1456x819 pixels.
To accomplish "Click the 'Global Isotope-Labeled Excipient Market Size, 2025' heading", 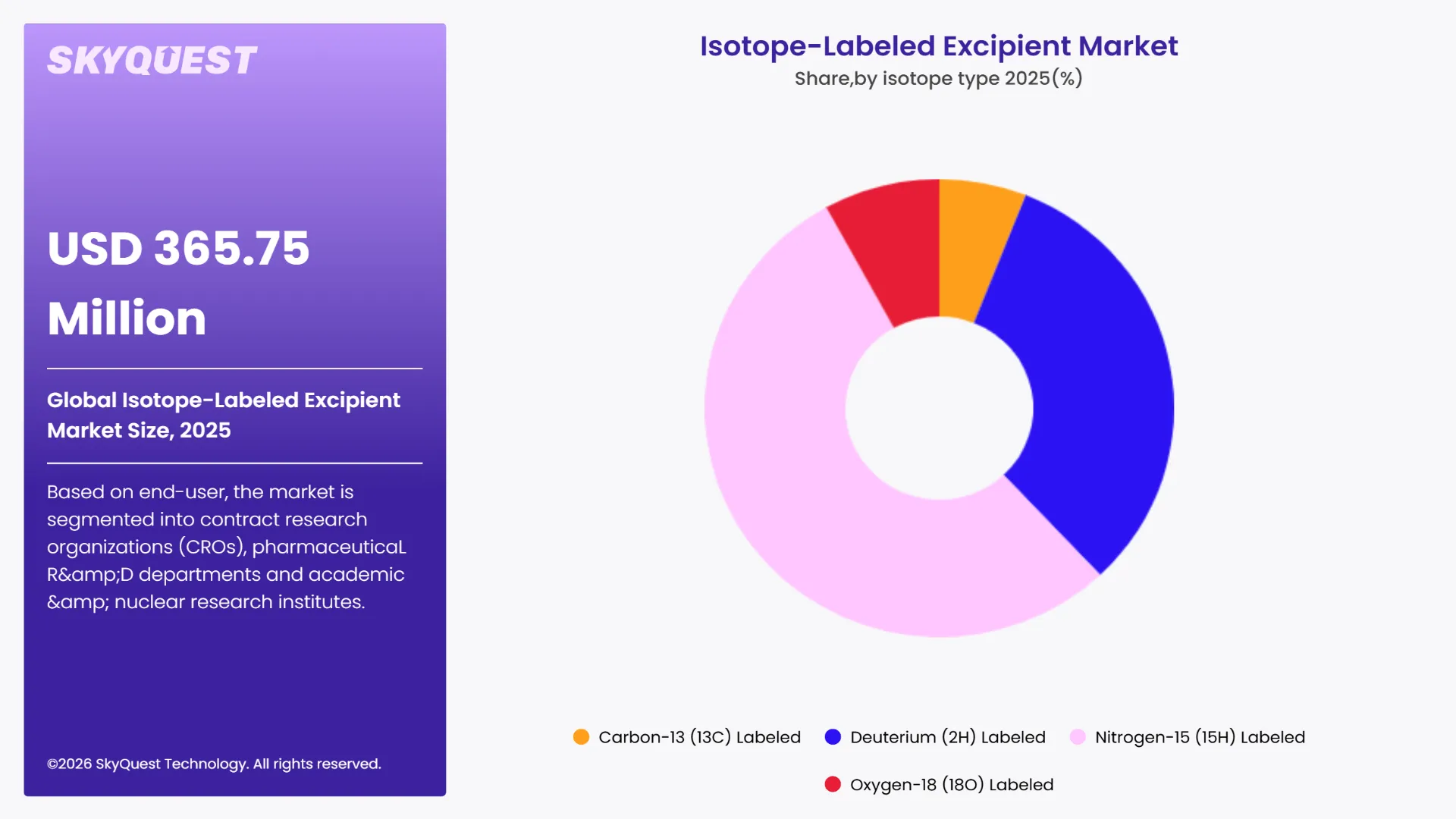I will (224, 415).
